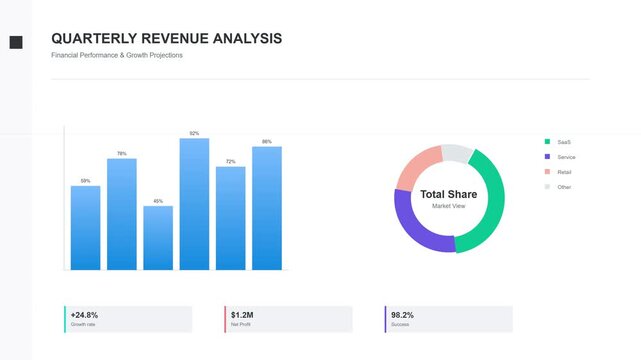Click the bar labeled 59%
The image size is (641, 360).
[85, 228]
